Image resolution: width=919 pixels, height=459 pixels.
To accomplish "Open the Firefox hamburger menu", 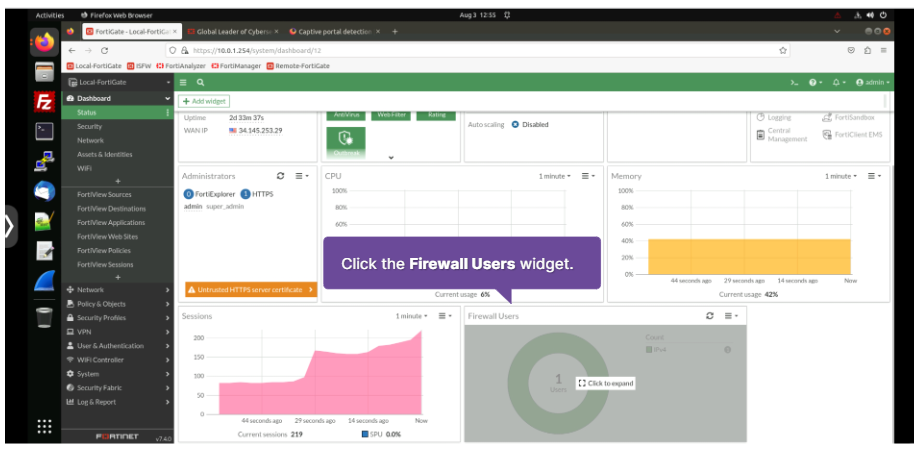I will (883, 51).
